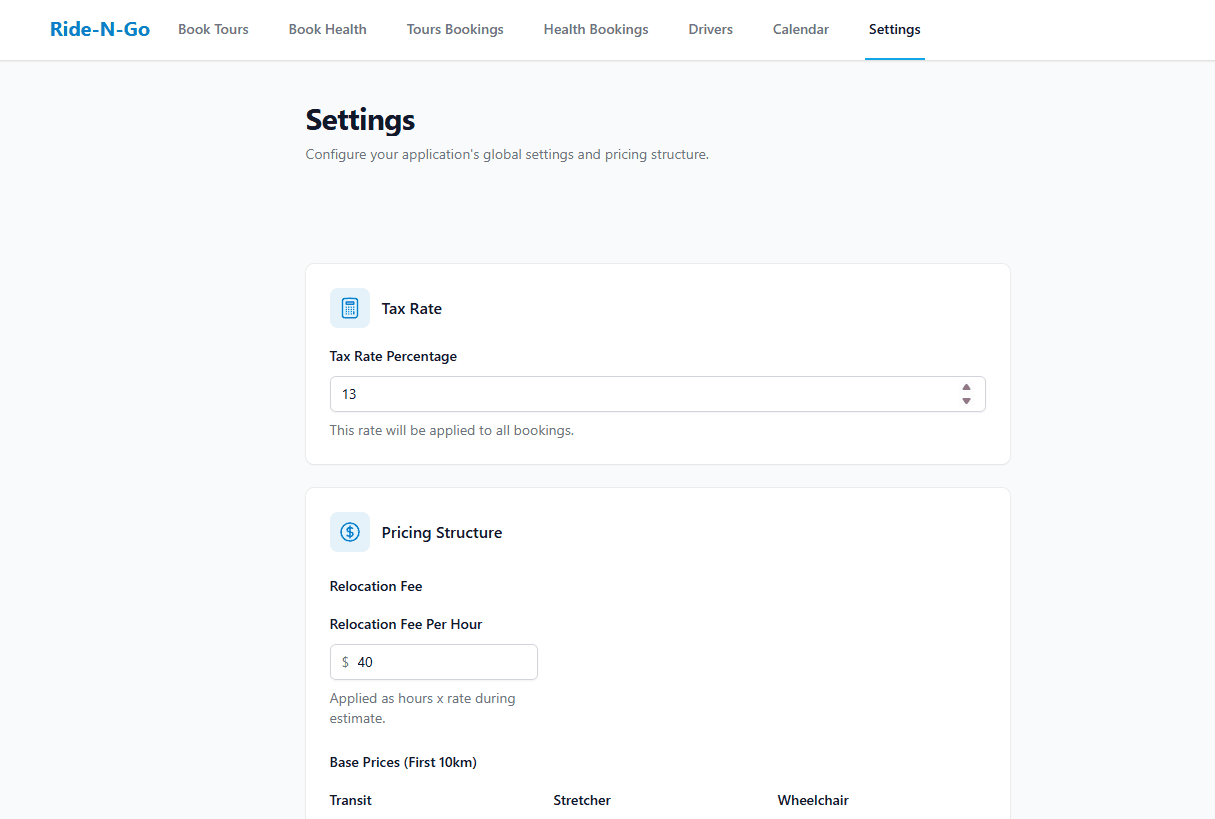Switch to the Book Health tab
Image resolution: width=1215 pixels, height=819 pixels.
328,30
